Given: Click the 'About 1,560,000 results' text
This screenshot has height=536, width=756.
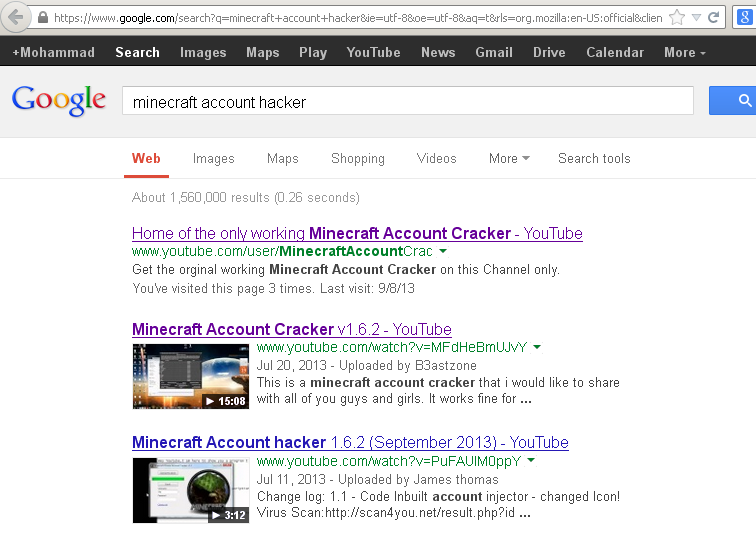Looking at the screenshot, I should [x=246, y=198].
